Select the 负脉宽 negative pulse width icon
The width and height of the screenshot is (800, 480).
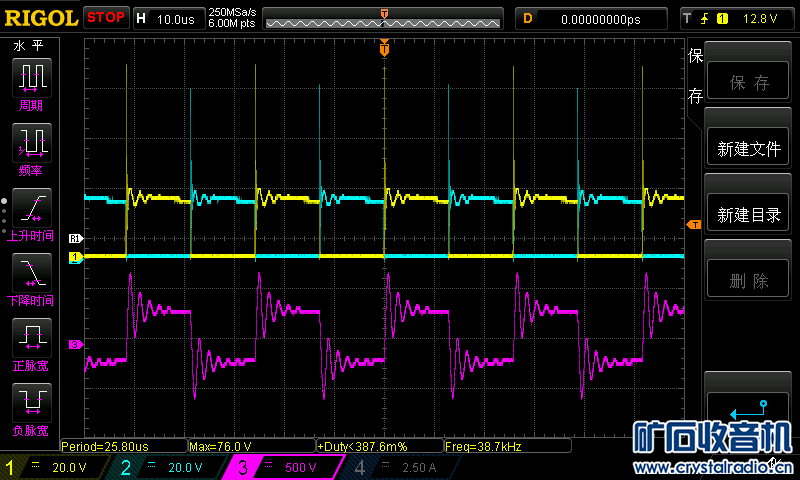pyautogui.click(x=32, y=402)
